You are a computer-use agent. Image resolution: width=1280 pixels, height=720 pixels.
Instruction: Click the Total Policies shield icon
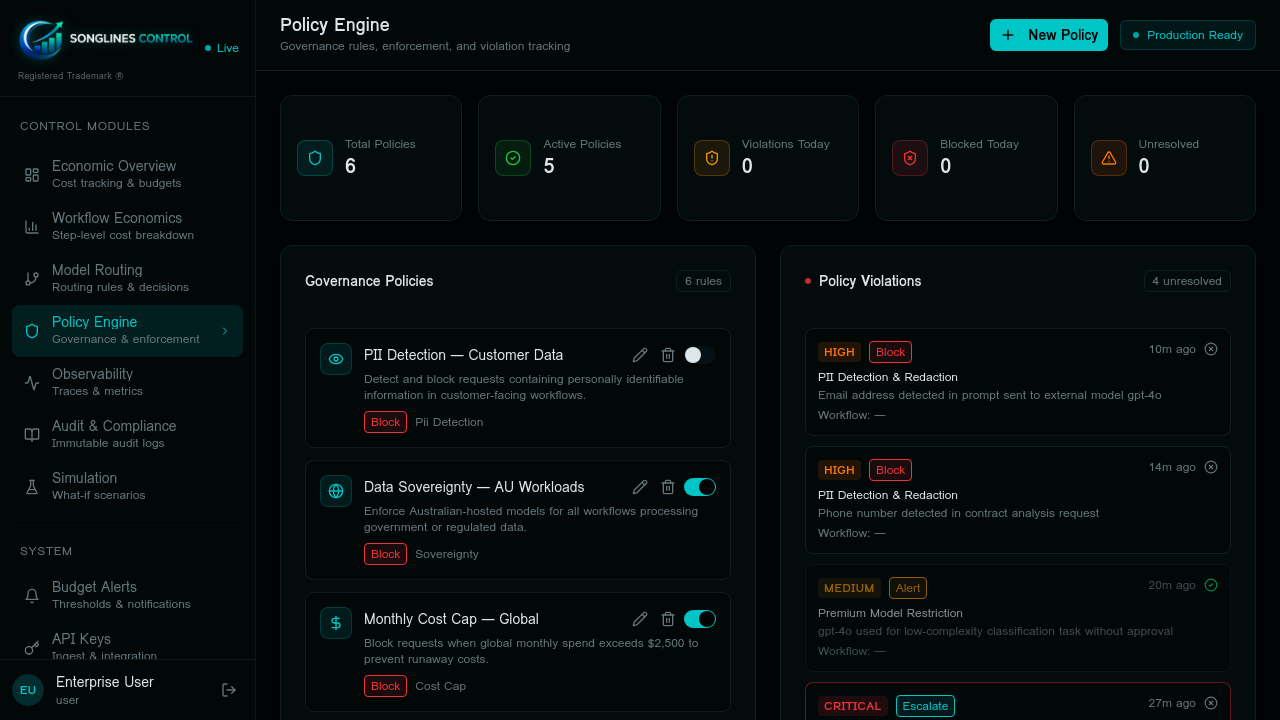pos(315,158)
